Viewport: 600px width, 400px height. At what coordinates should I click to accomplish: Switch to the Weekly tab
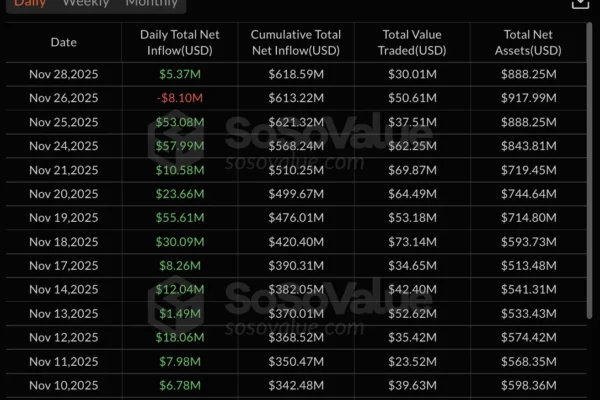(86, 4)
